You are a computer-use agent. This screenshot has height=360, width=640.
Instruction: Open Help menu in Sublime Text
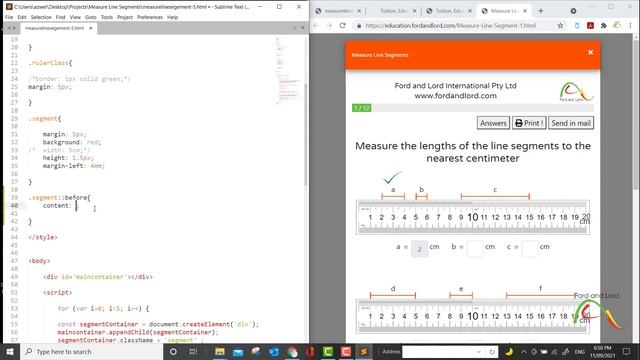click(173, 17)
